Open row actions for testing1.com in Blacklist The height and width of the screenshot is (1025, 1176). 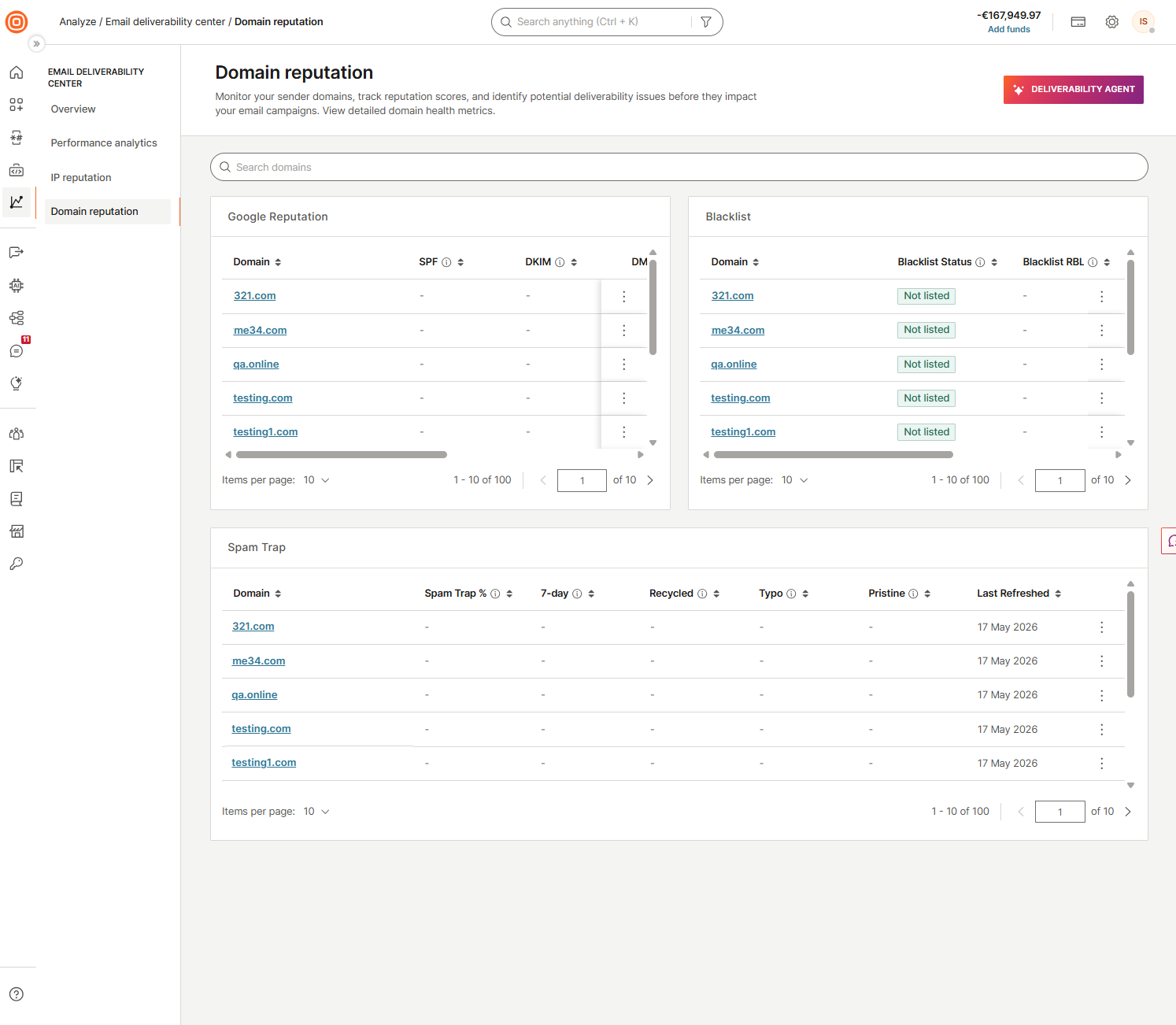click(1102, 432)
